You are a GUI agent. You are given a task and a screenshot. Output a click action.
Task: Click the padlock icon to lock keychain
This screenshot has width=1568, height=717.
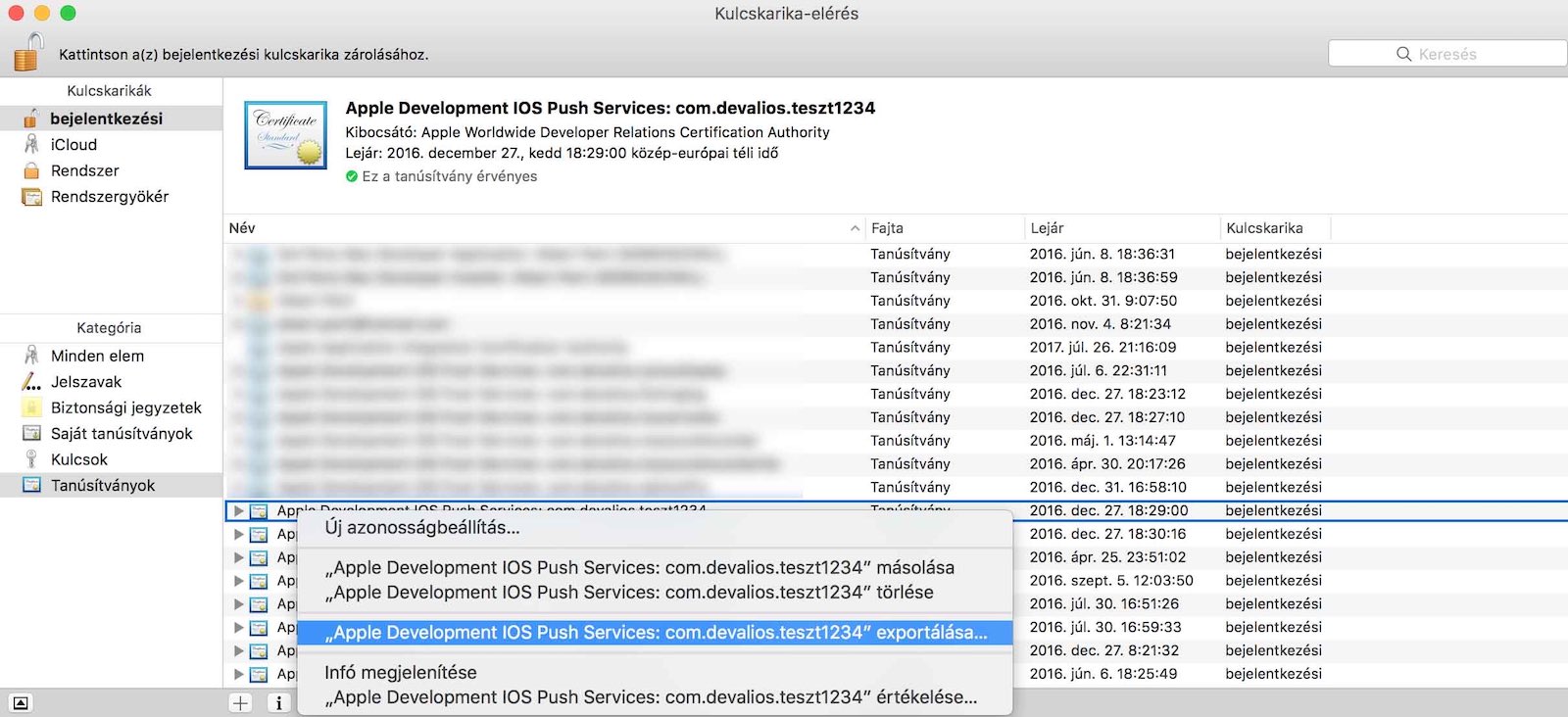28,52
